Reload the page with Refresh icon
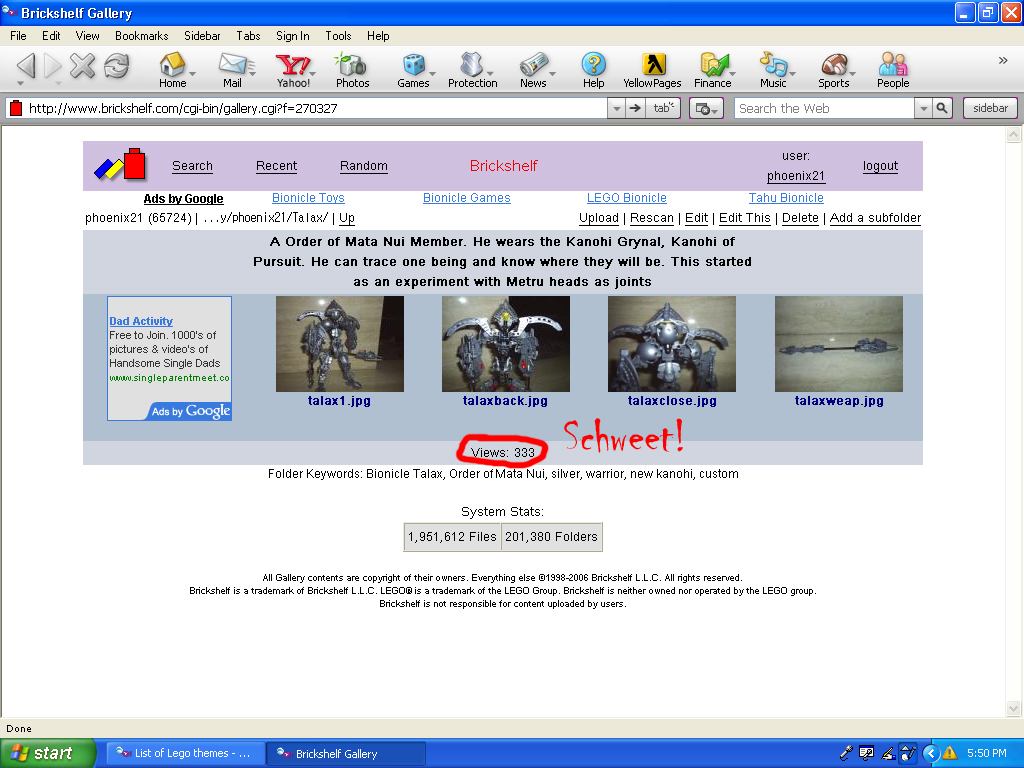This screenshot has width=1024, height=768. [x=117, y=65]
